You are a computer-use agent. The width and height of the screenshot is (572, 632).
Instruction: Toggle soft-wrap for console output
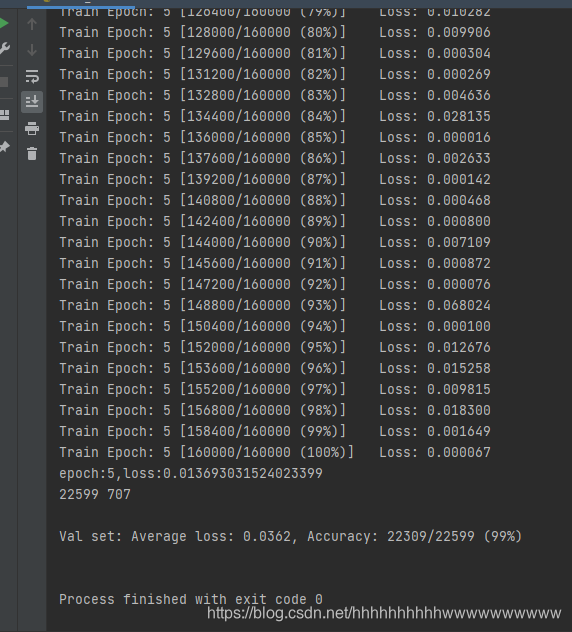[32, 76]
